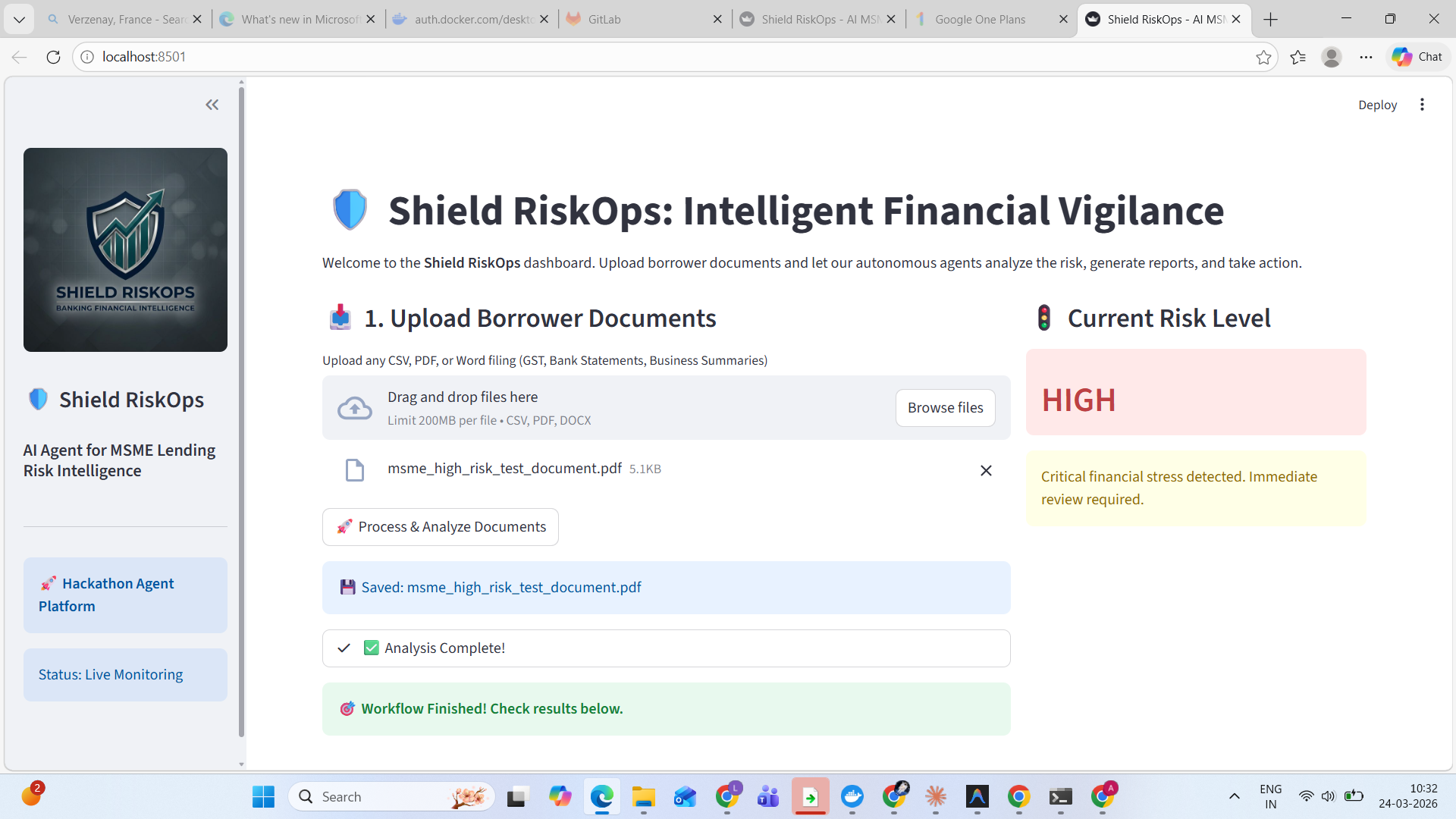Viewport: 1456px width, 819px height.
Task: Refresh the localhost page
Action: pyautogui.click(x=53, y=57)
